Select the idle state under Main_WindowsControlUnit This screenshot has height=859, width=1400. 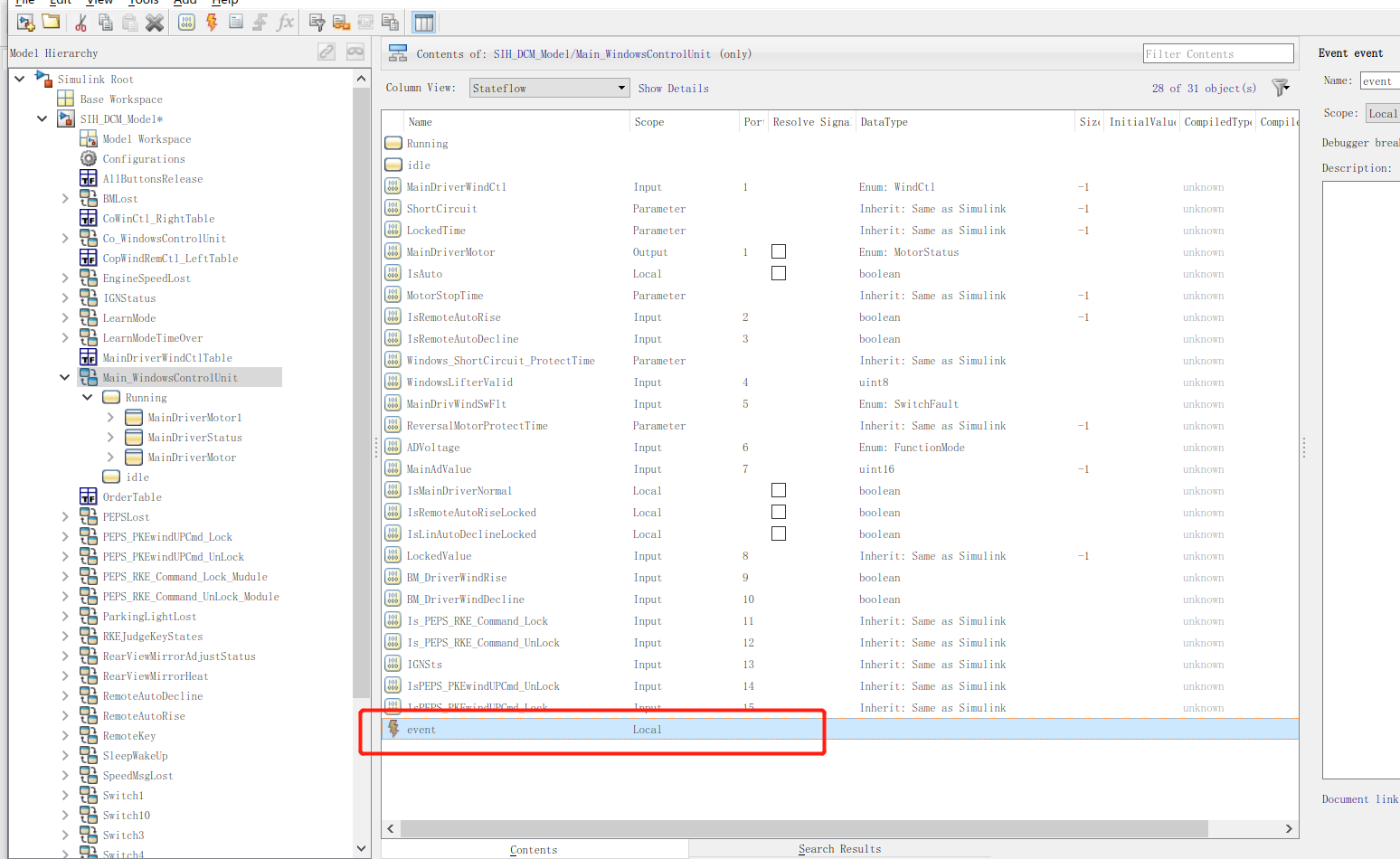coord(137,477)
